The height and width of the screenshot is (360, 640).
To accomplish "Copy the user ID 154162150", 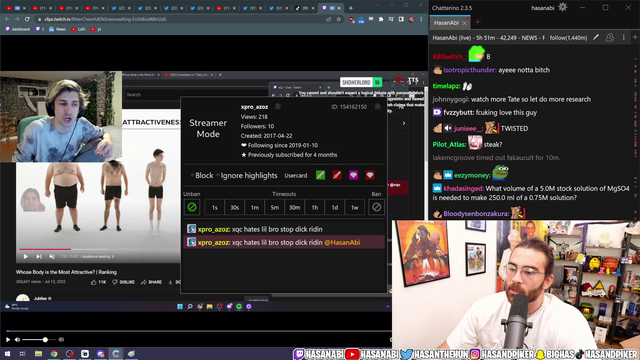I will (x=378, y=107).
